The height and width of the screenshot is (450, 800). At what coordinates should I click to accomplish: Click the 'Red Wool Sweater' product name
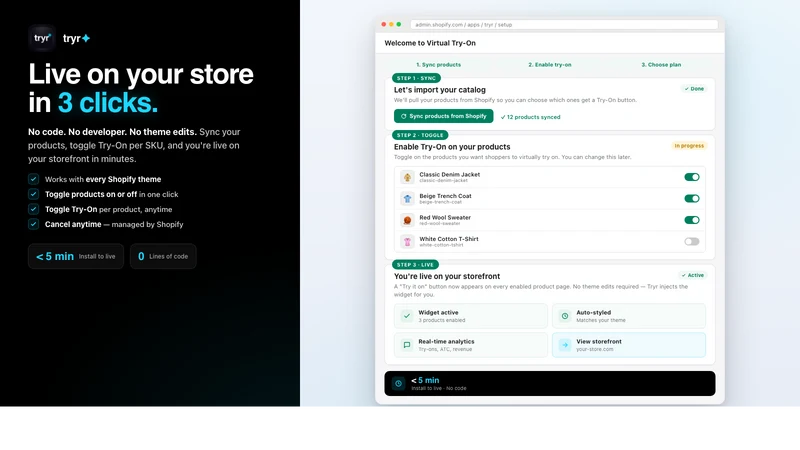point(445,217)
